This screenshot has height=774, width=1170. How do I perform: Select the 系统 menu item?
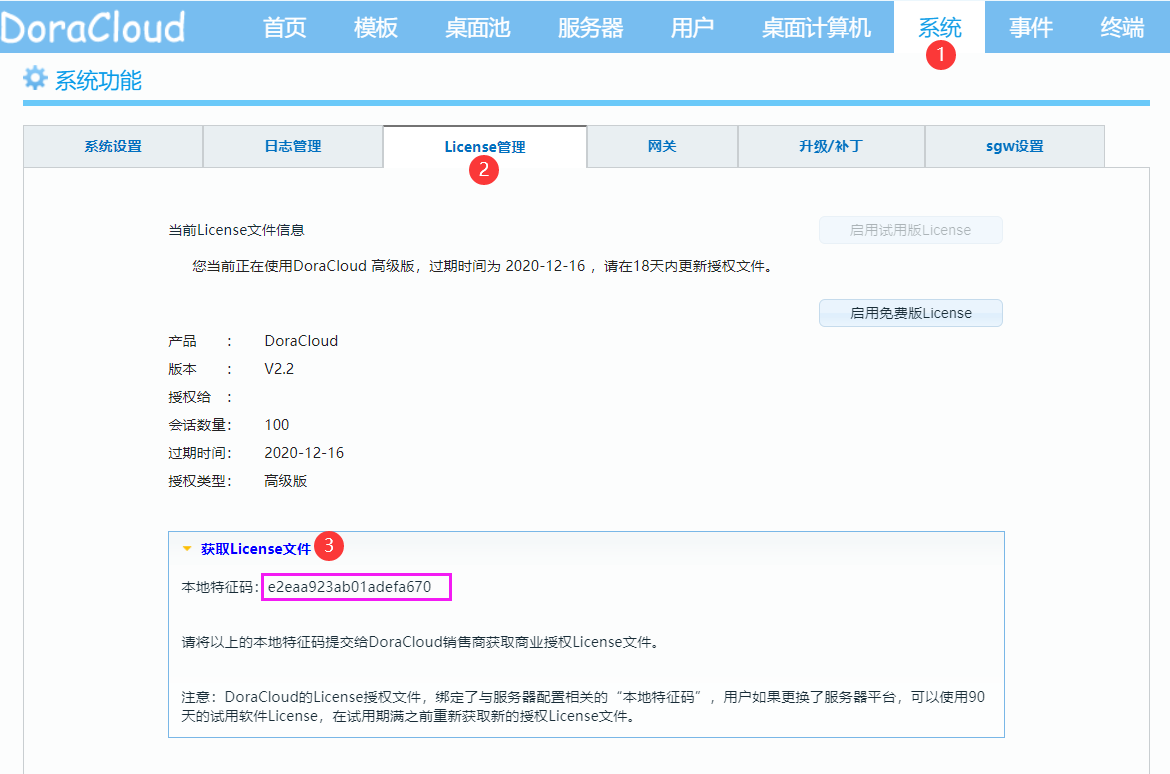pyautogui.click(x=939, y=28)
